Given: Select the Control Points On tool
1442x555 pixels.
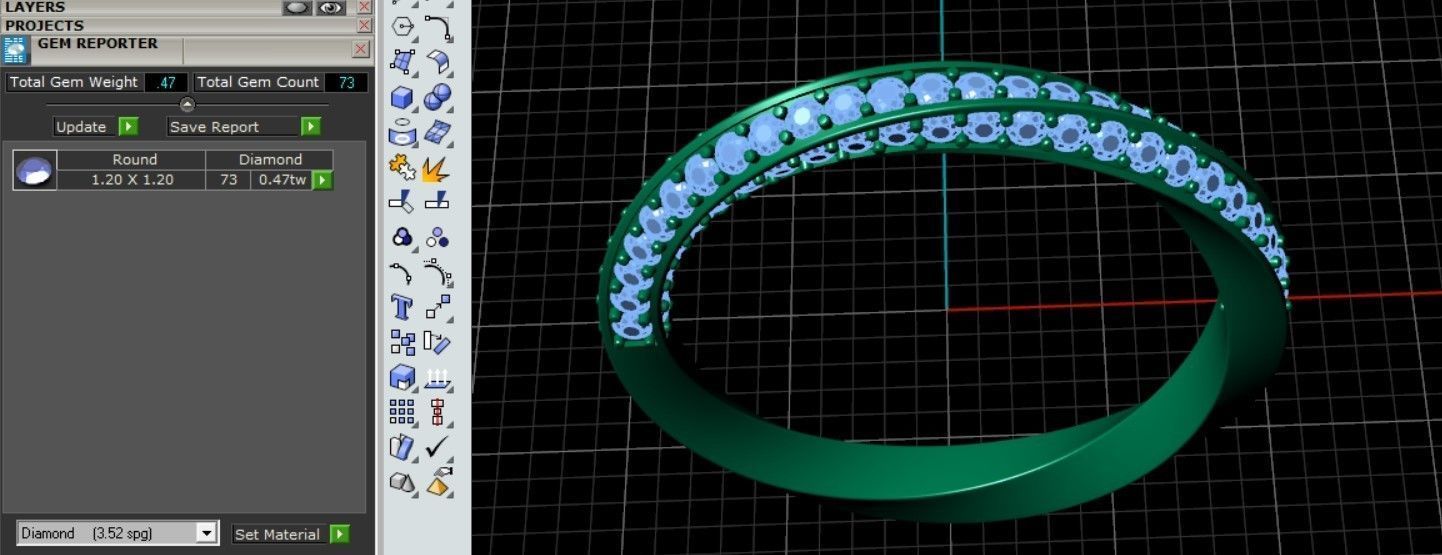Looking at the screenshot, I should 437,272.
